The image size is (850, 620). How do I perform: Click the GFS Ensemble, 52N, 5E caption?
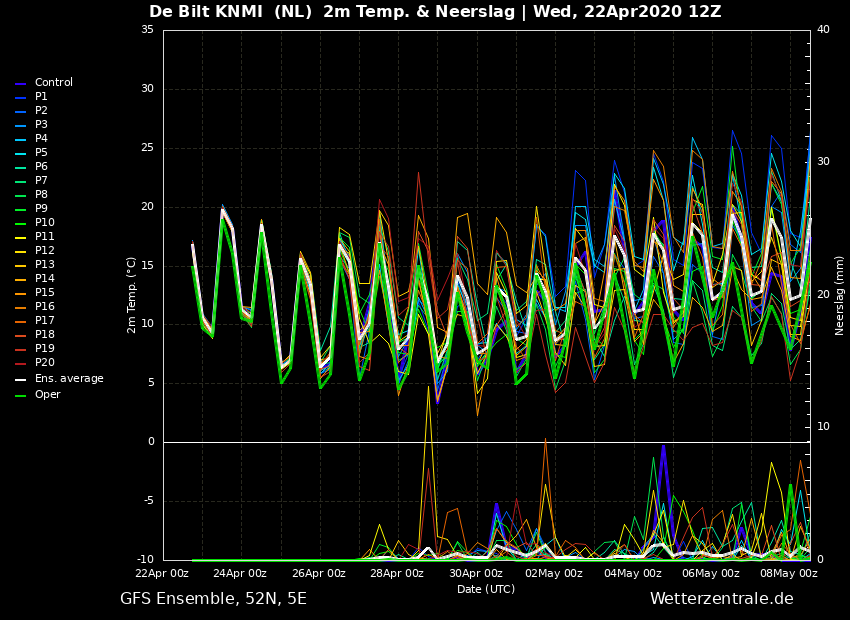coord(213,599)
